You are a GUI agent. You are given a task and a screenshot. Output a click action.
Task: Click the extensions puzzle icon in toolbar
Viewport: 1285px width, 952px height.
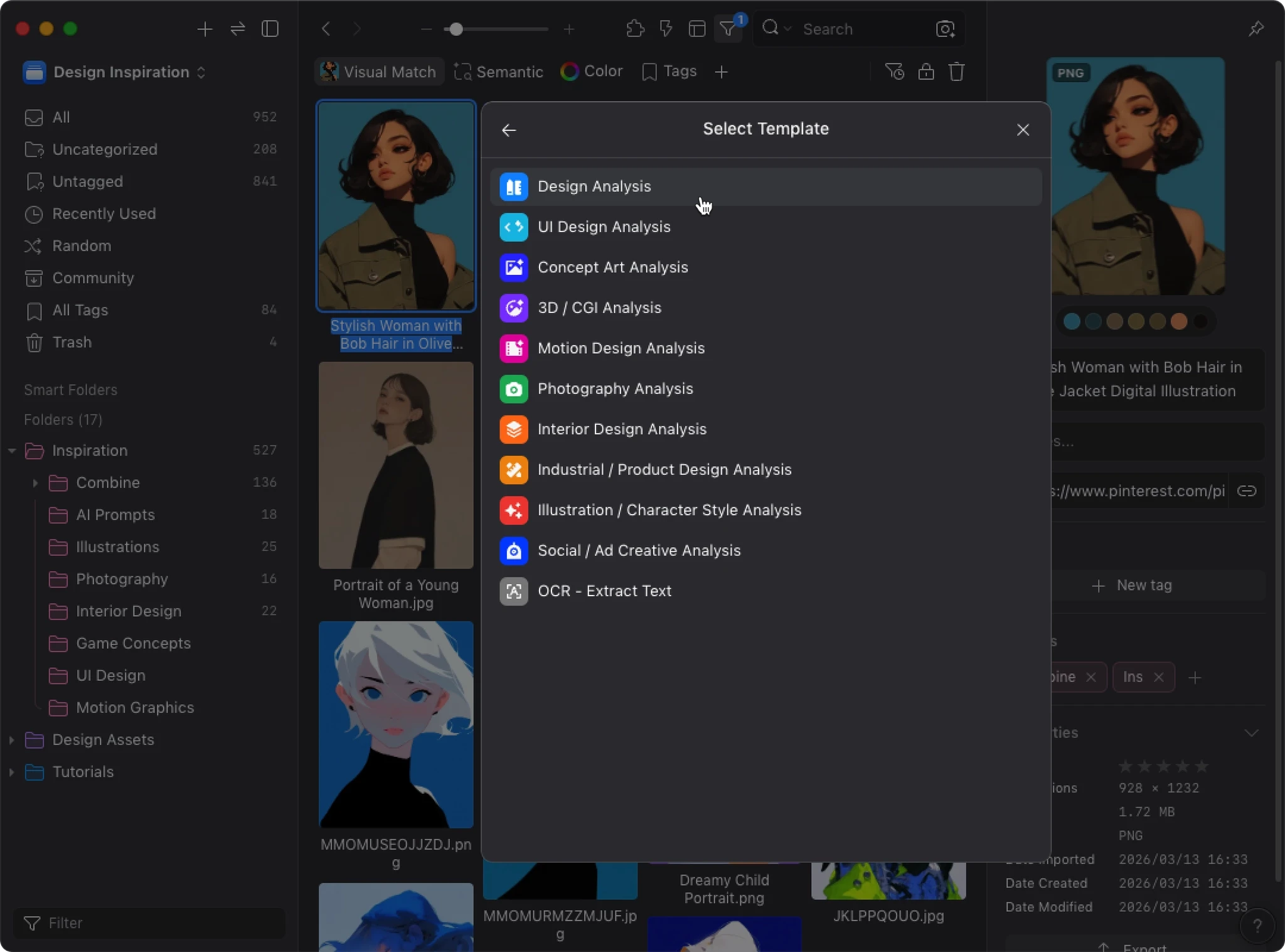coord(635,29)
